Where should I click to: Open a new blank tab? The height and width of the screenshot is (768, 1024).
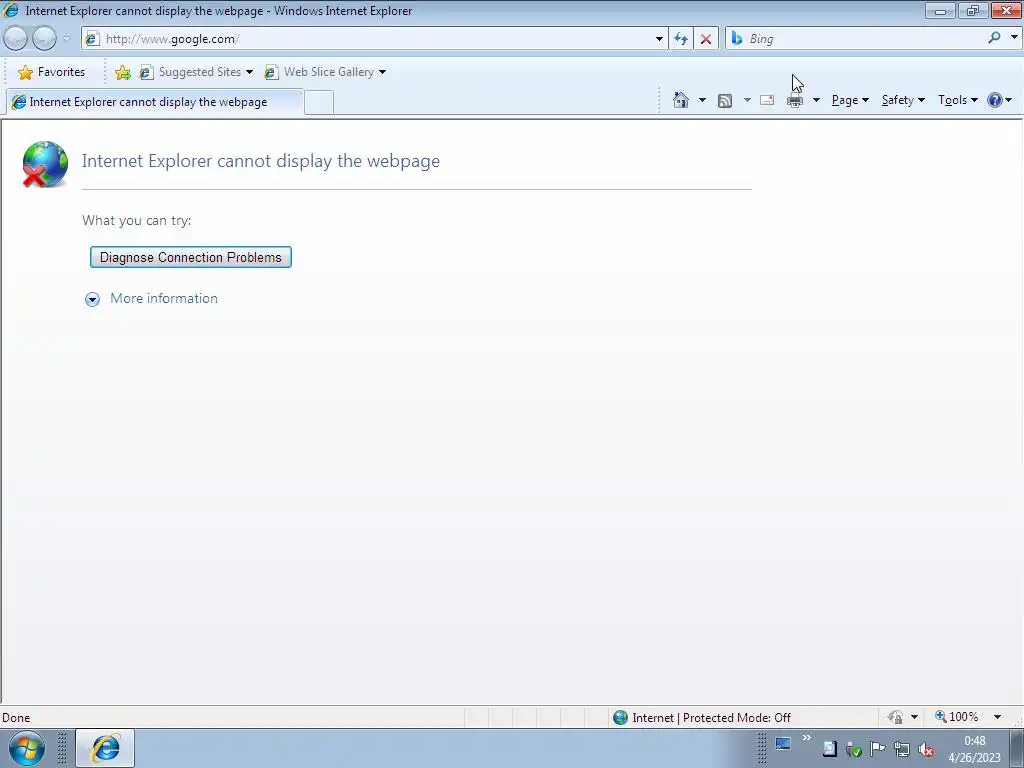(319, 103)
